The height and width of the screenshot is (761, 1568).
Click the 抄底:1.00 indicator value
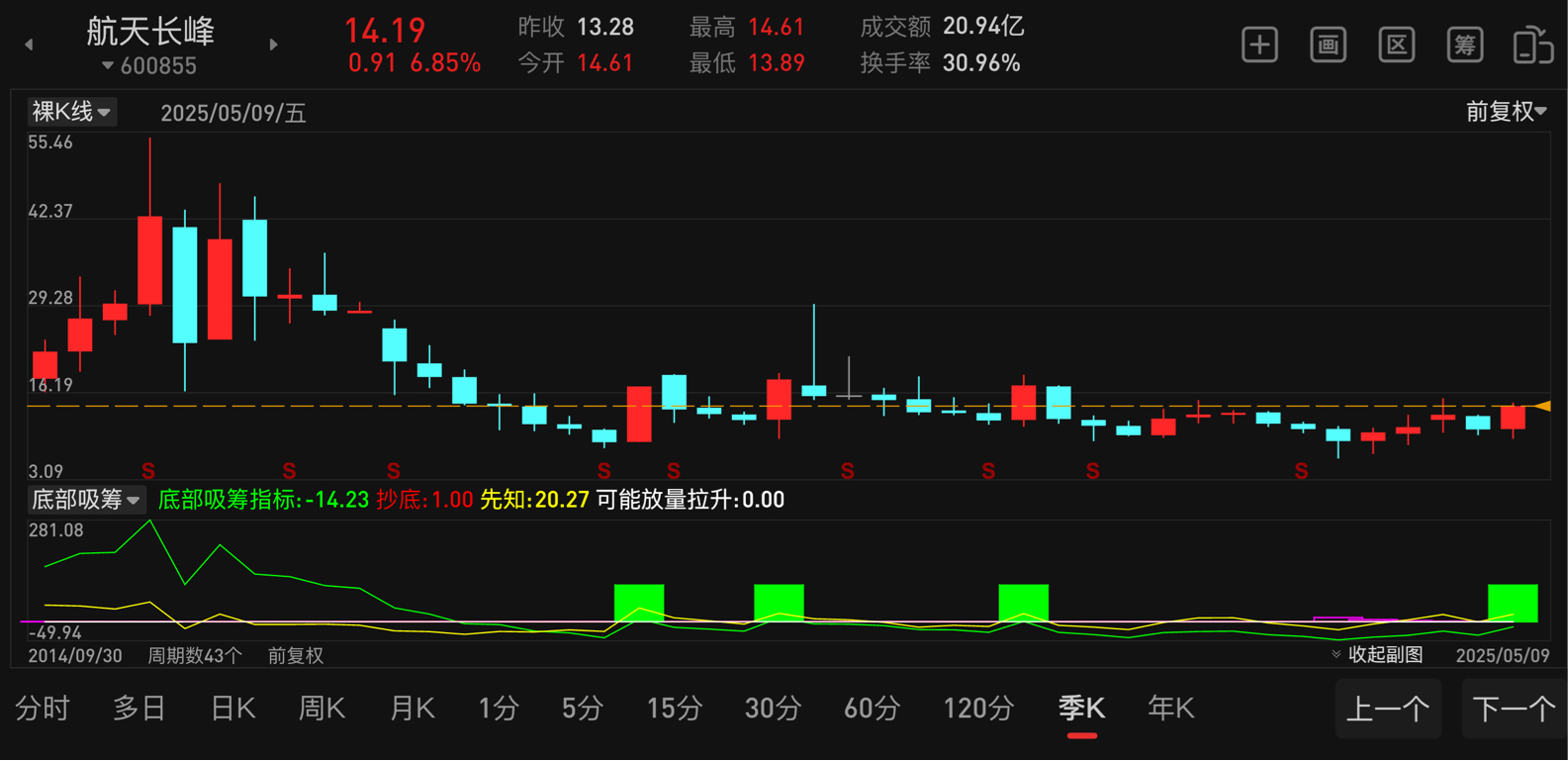(x=424, y=500)
